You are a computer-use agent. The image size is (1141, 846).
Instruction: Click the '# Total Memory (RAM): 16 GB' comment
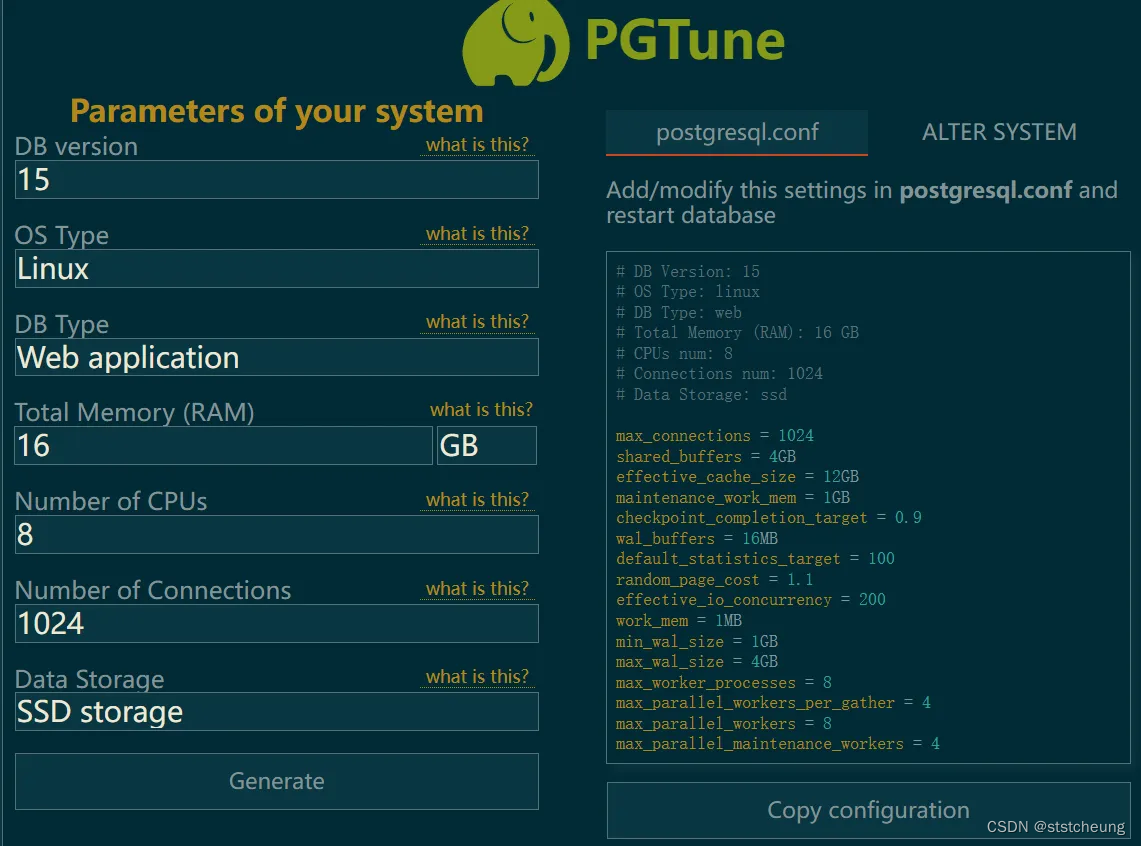pyautogui.click(x=737, y=332)
